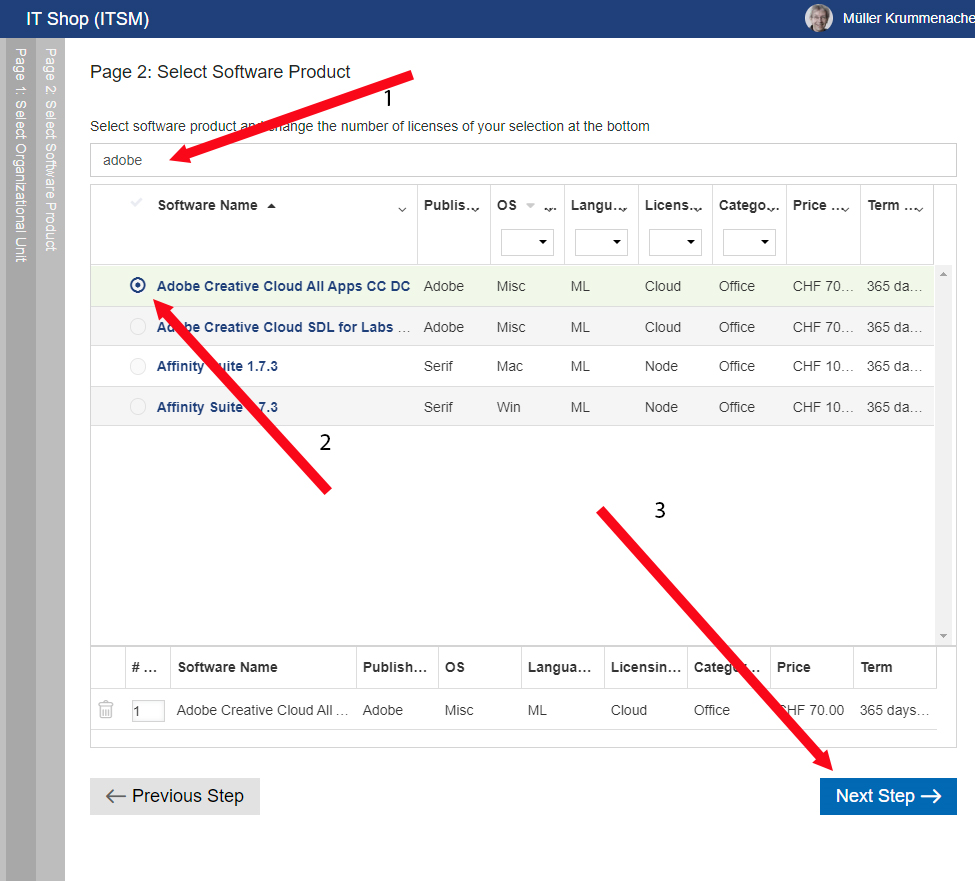Screen dimensions: 975x881
Task: Open Adobe Creative Cloud All Apps CC DC link
Action: click(x=284, y=286)
